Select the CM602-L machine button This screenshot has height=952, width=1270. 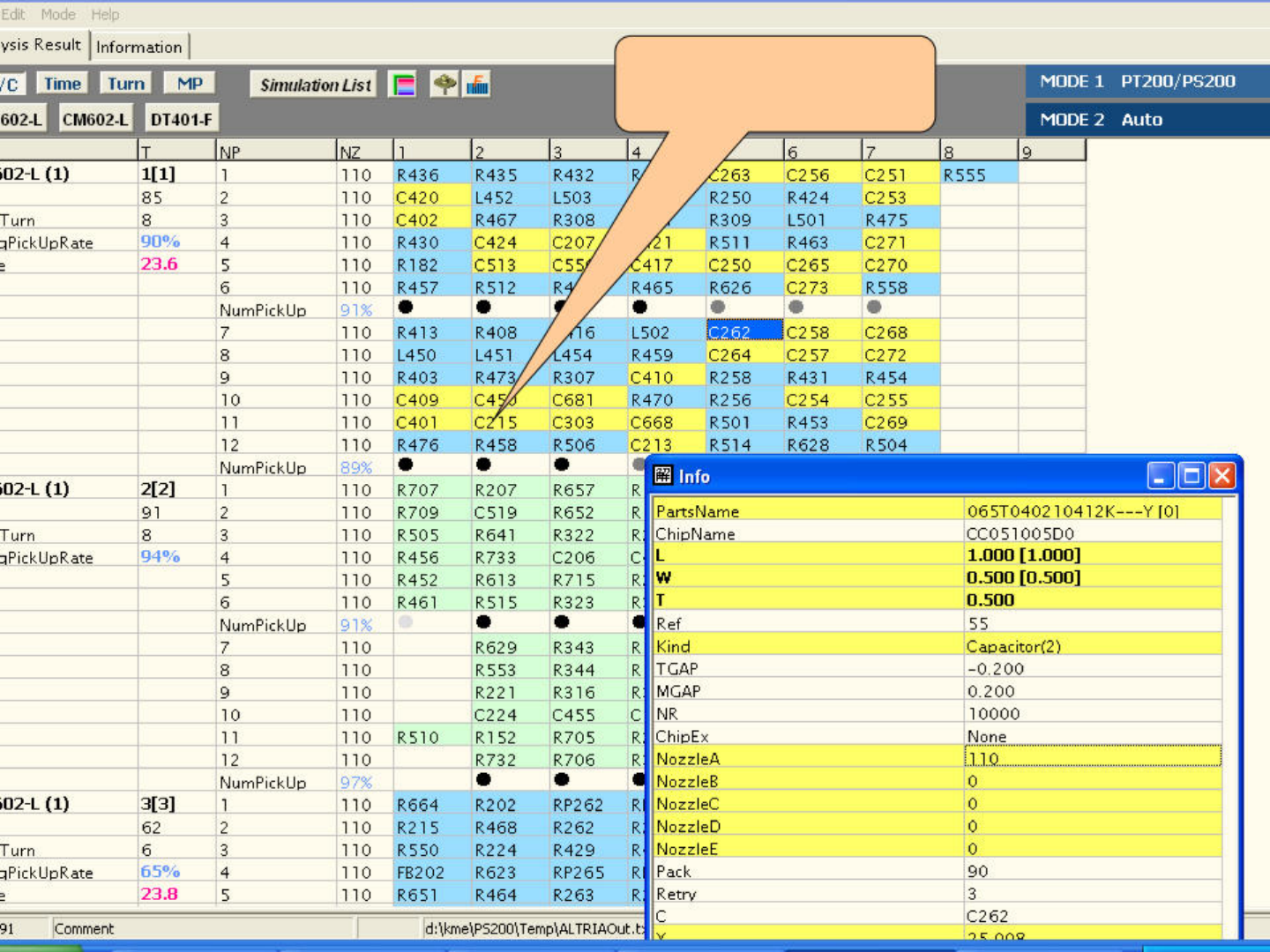94,119
